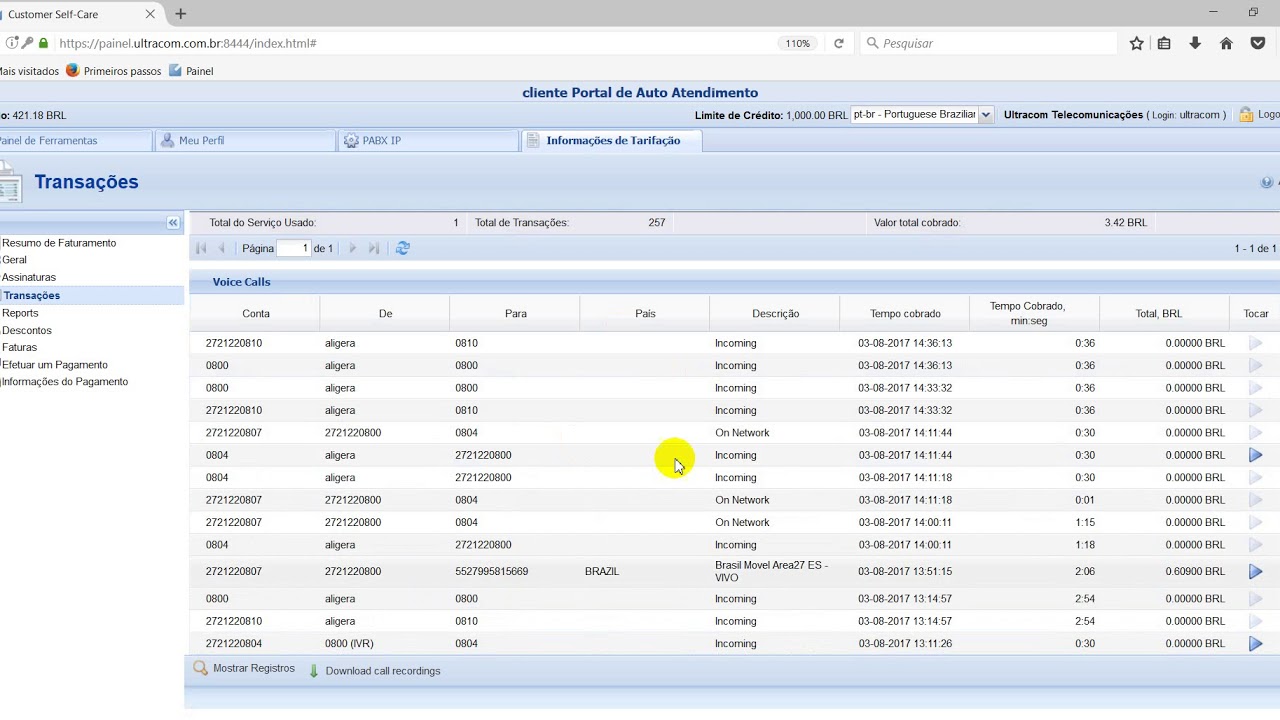
Task: Close the Customer Self-Care browser tab
Action: (150, 14)
